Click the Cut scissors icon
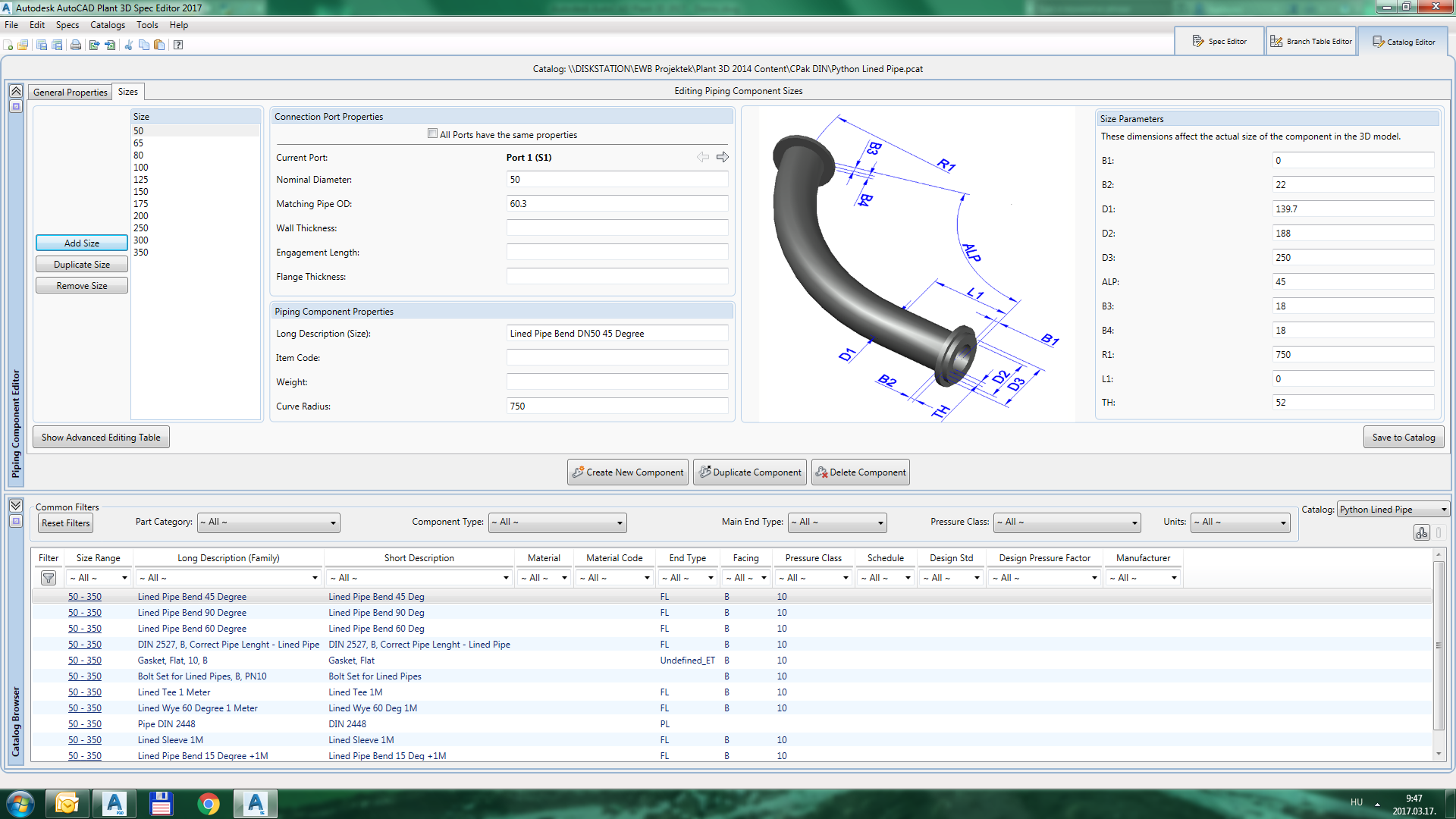Viewport: 1456px width, 819px height. click(128, 45)
